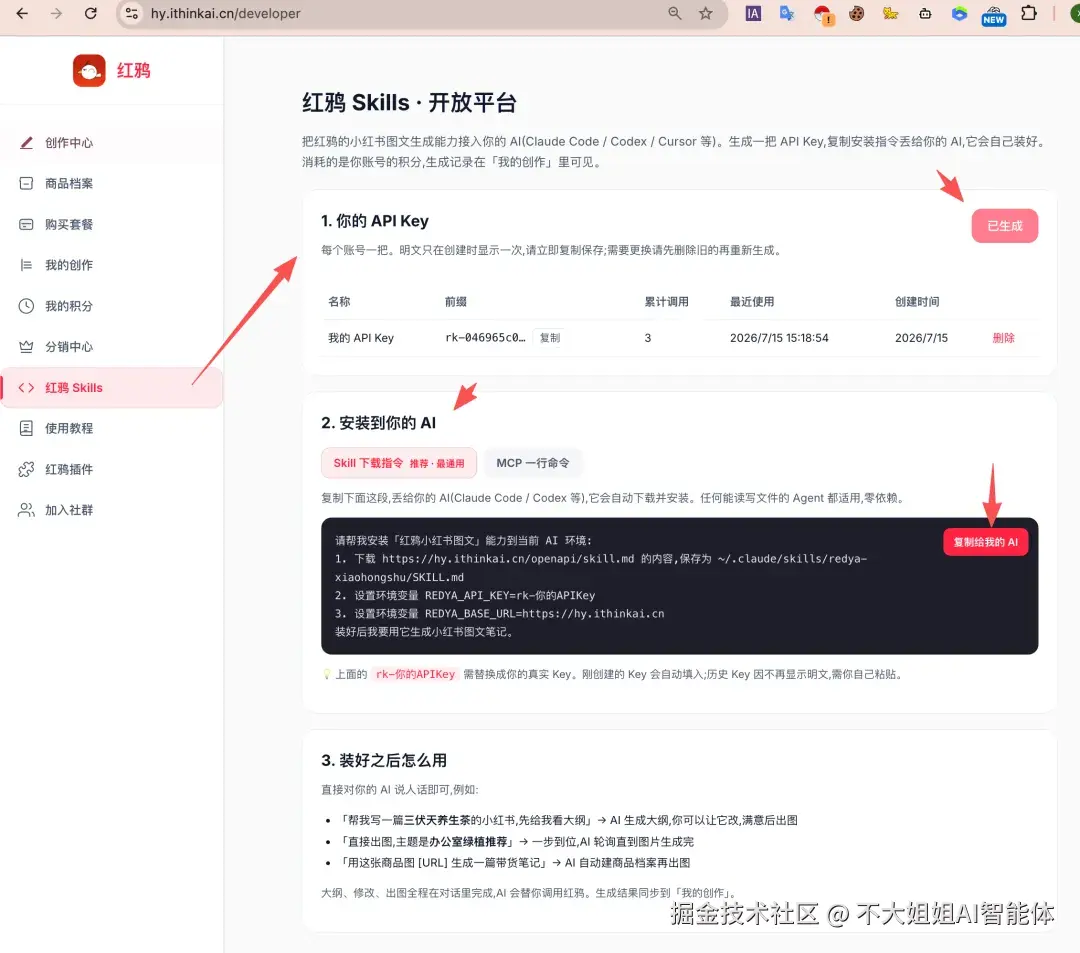Image resolution: width=1080 pixels, height=953 pixels.
Task: Switch to Skill 下载指令 tab
Action: [x=399, y=463]
